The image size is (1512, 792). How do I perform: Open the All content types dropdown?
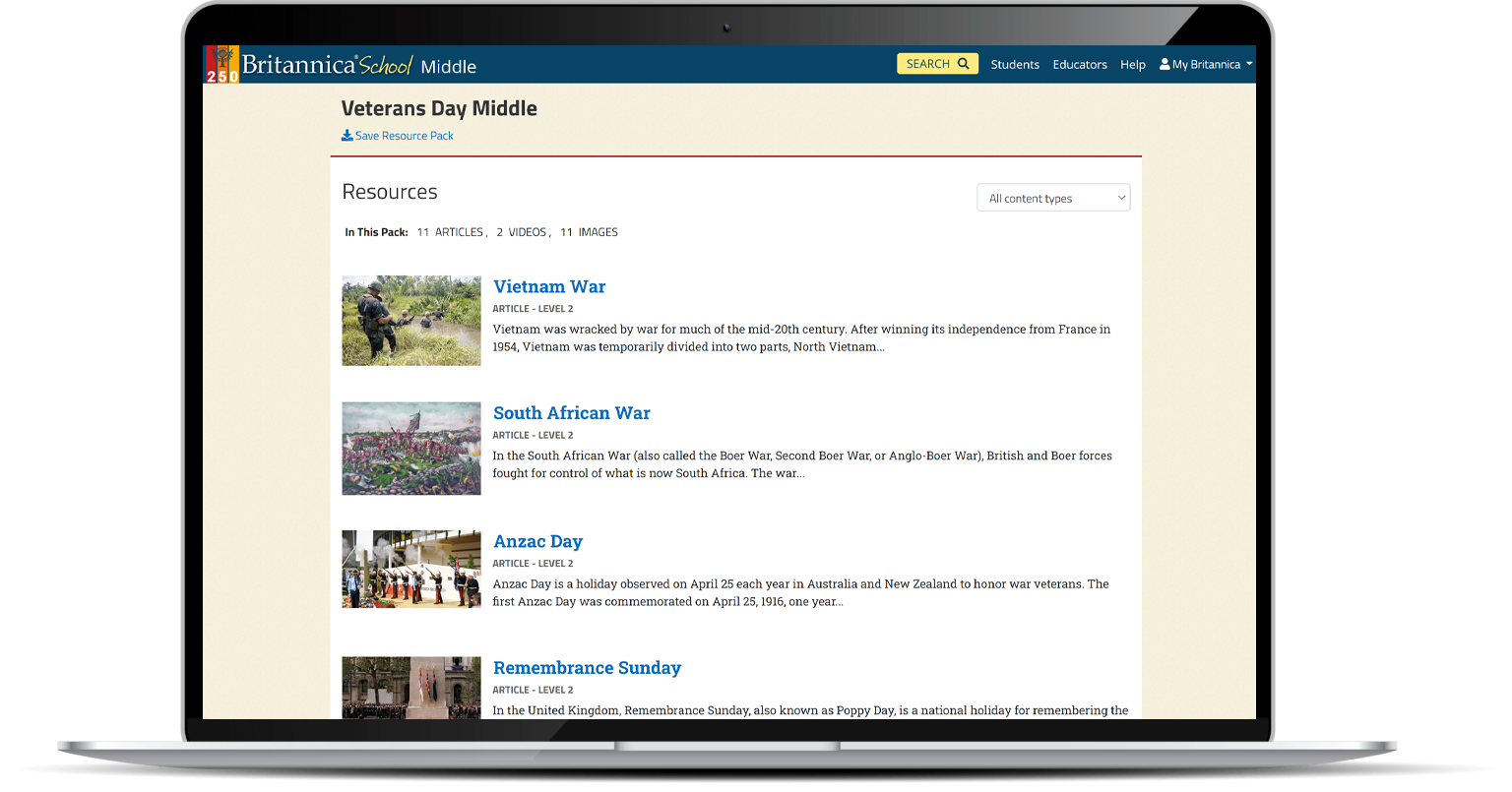pos(1053,198)
